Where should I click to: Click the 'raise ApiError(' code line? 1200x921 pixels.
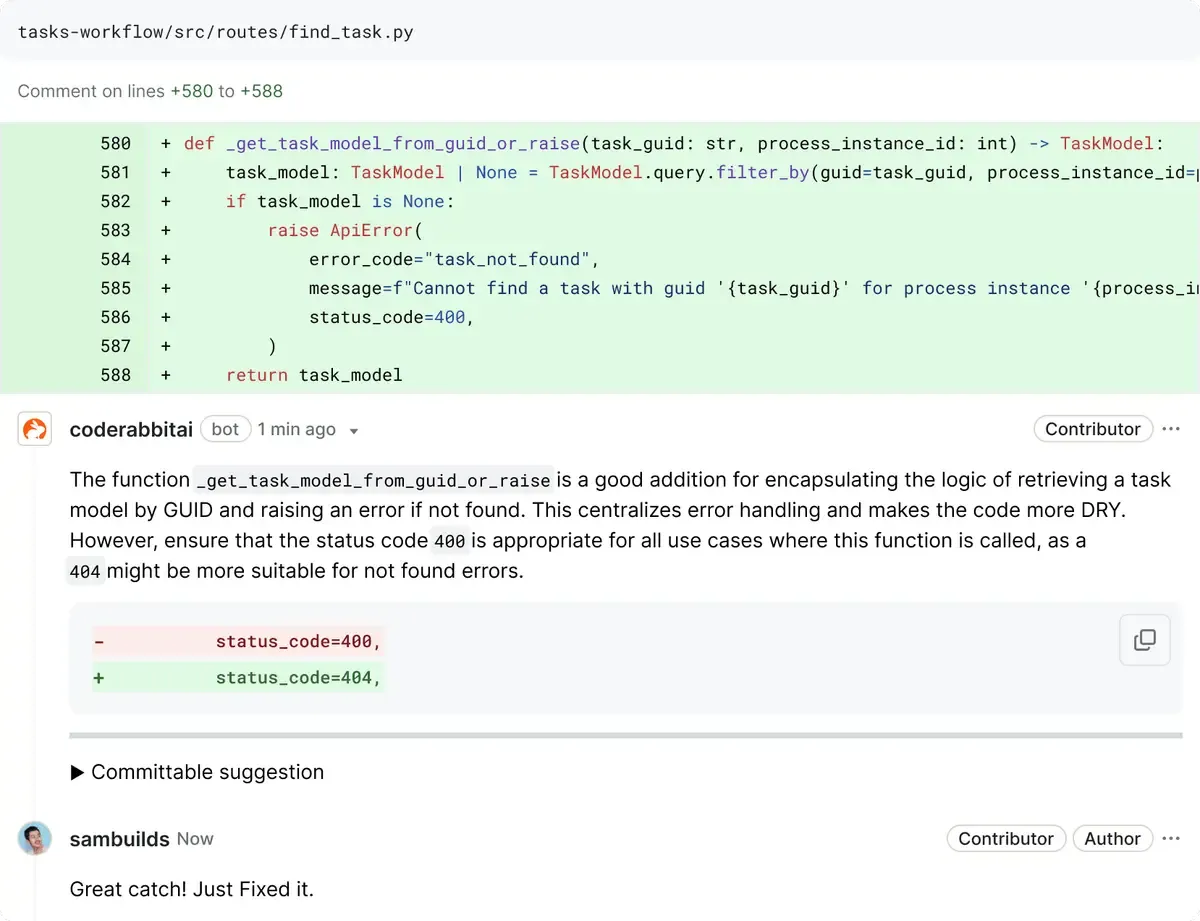point(346,230)
